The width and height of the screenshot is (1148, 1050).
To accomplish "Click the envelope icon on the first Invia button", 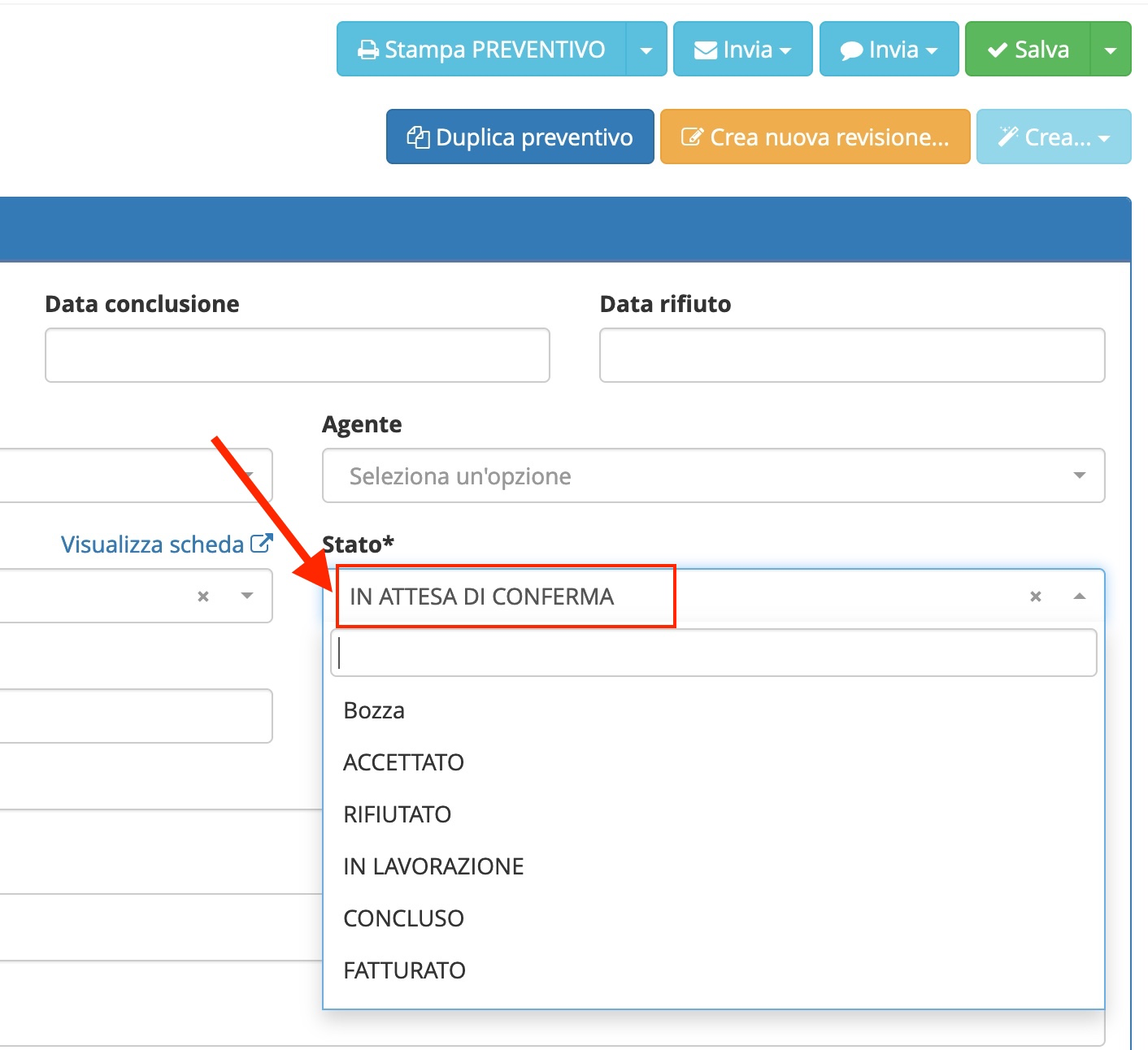I will tap(704, 49).
